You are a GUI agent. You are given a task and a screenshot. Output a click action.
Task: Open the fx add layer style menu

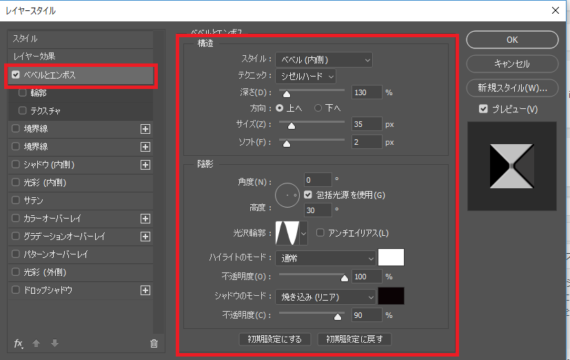18,343
